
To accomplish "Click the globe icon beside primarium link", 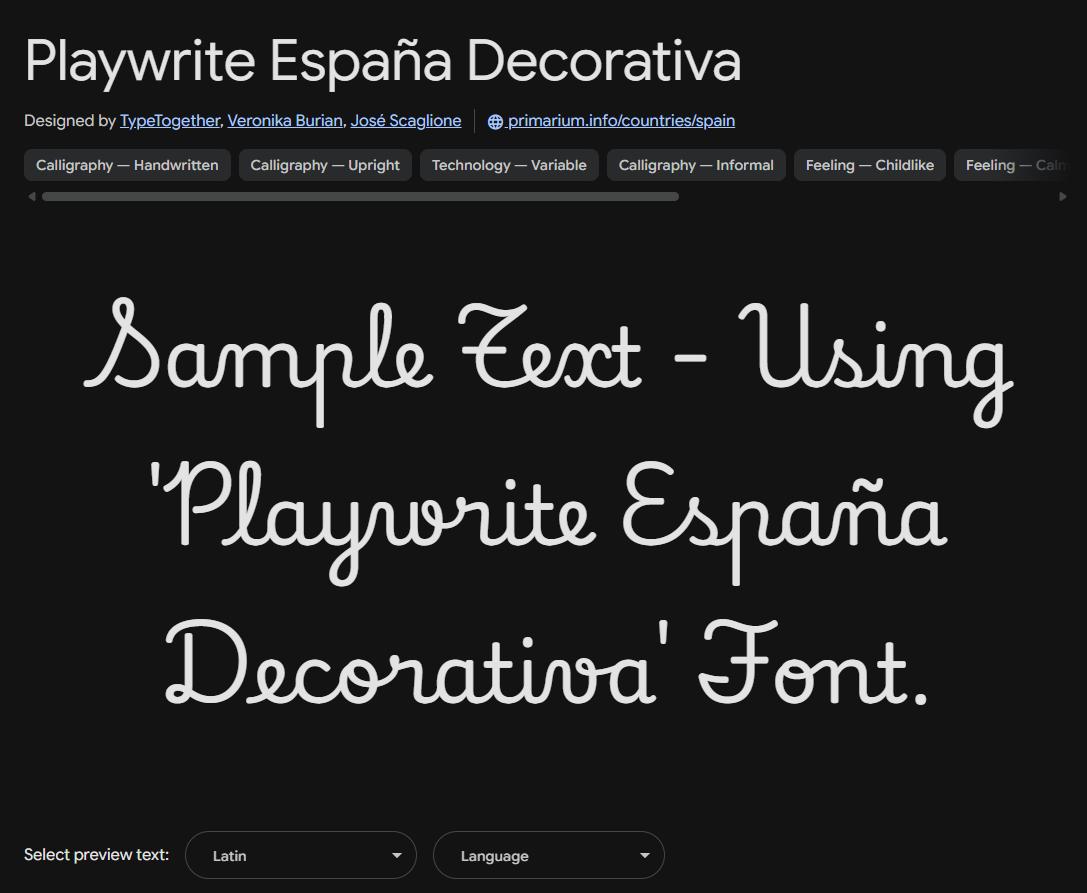I will pos(495,121).
